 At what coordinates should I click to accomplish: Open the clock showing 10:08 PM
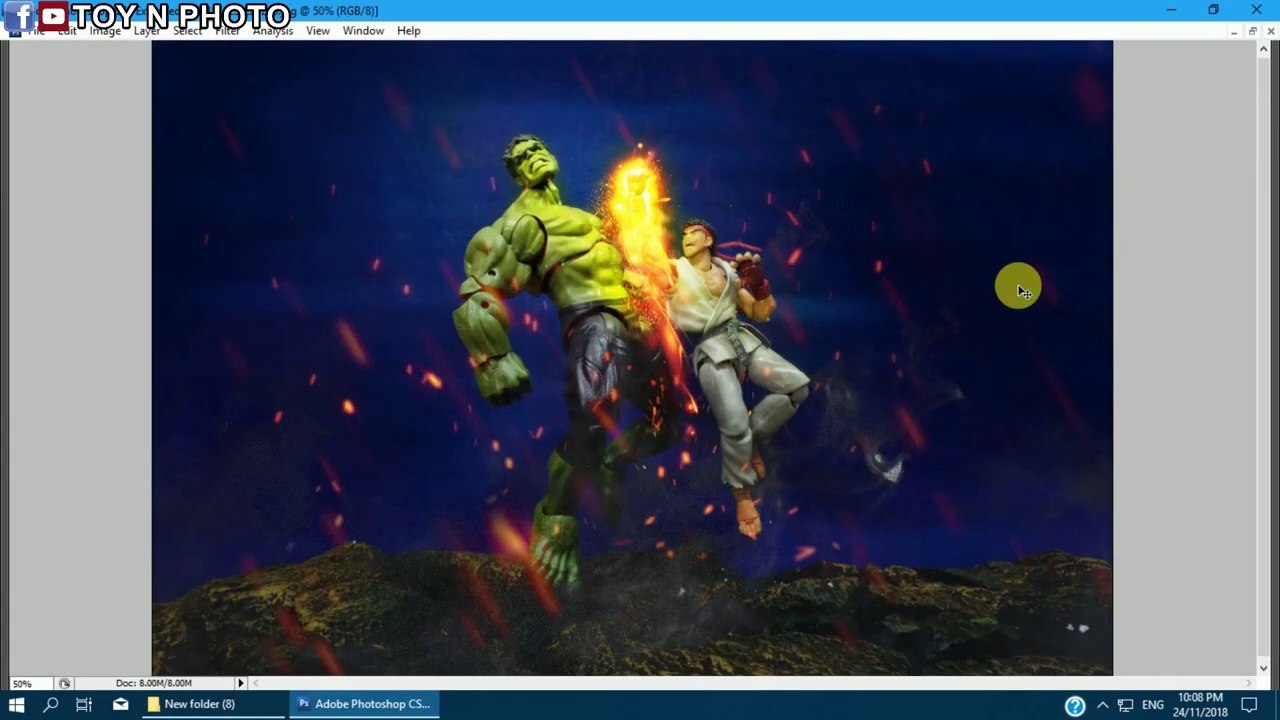(x=1200, y=705)
